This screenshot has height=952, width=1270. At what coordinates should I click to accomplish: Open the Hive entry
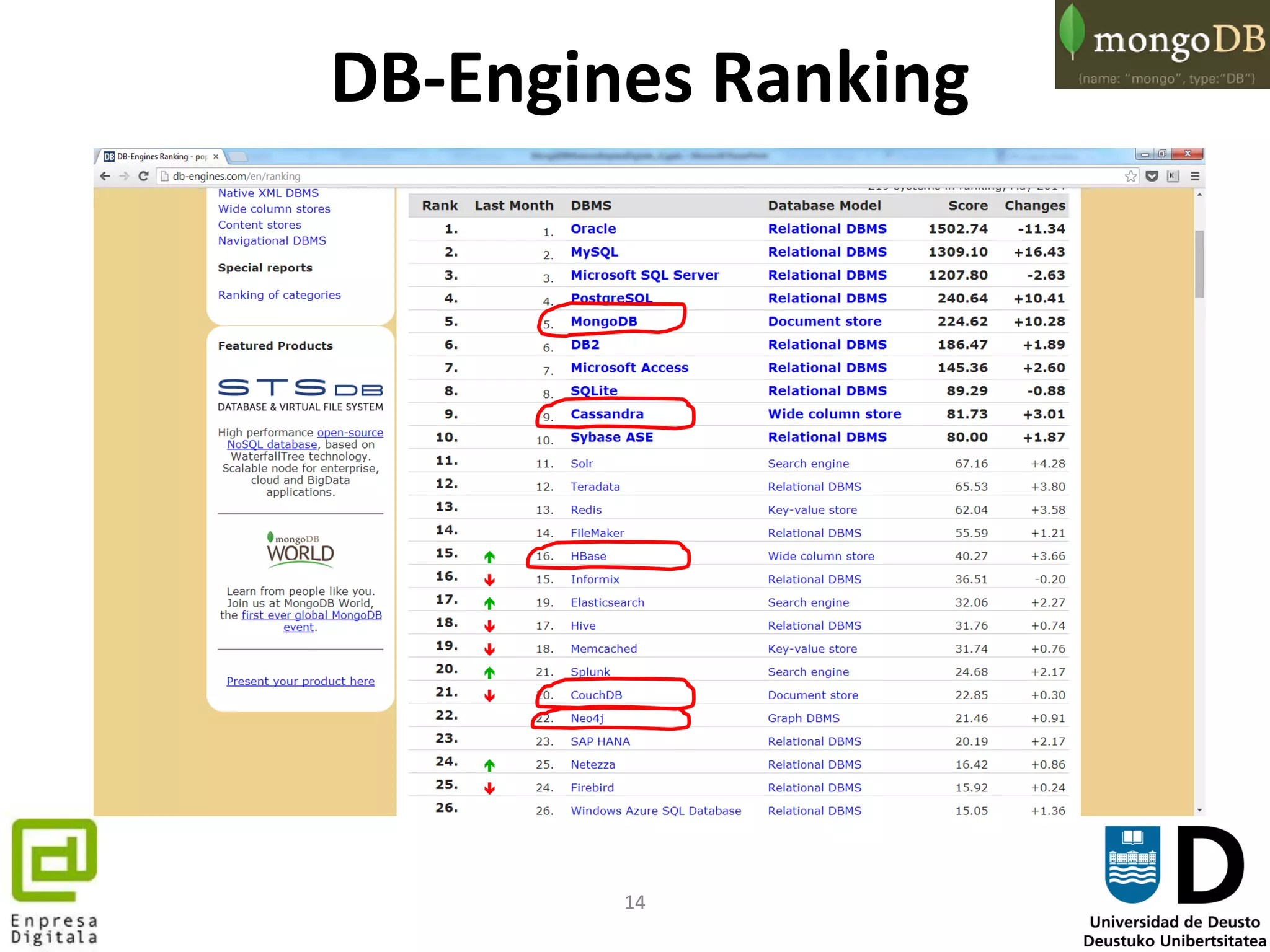pos(583,625)
